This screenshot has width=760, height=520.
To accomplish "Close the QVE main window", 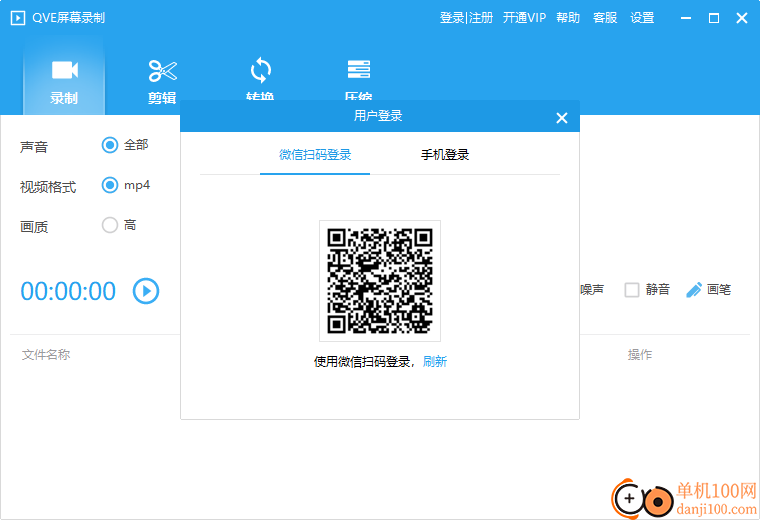I will click(x=742, y=18).
